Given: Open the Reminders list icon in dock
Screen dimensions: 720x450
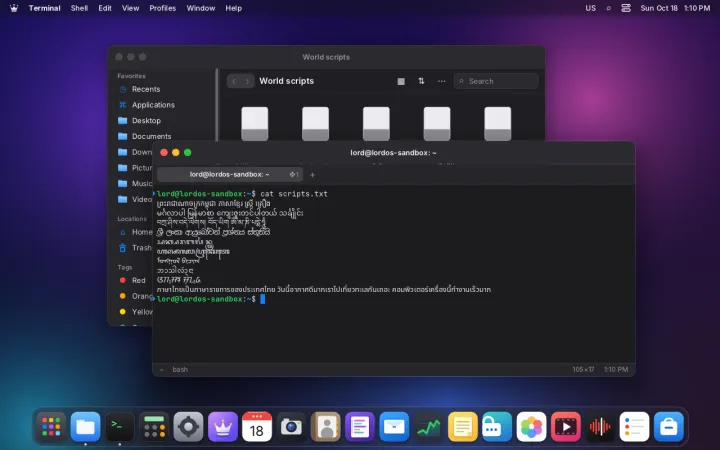Looking at the screenshot, I should point(634,427).
